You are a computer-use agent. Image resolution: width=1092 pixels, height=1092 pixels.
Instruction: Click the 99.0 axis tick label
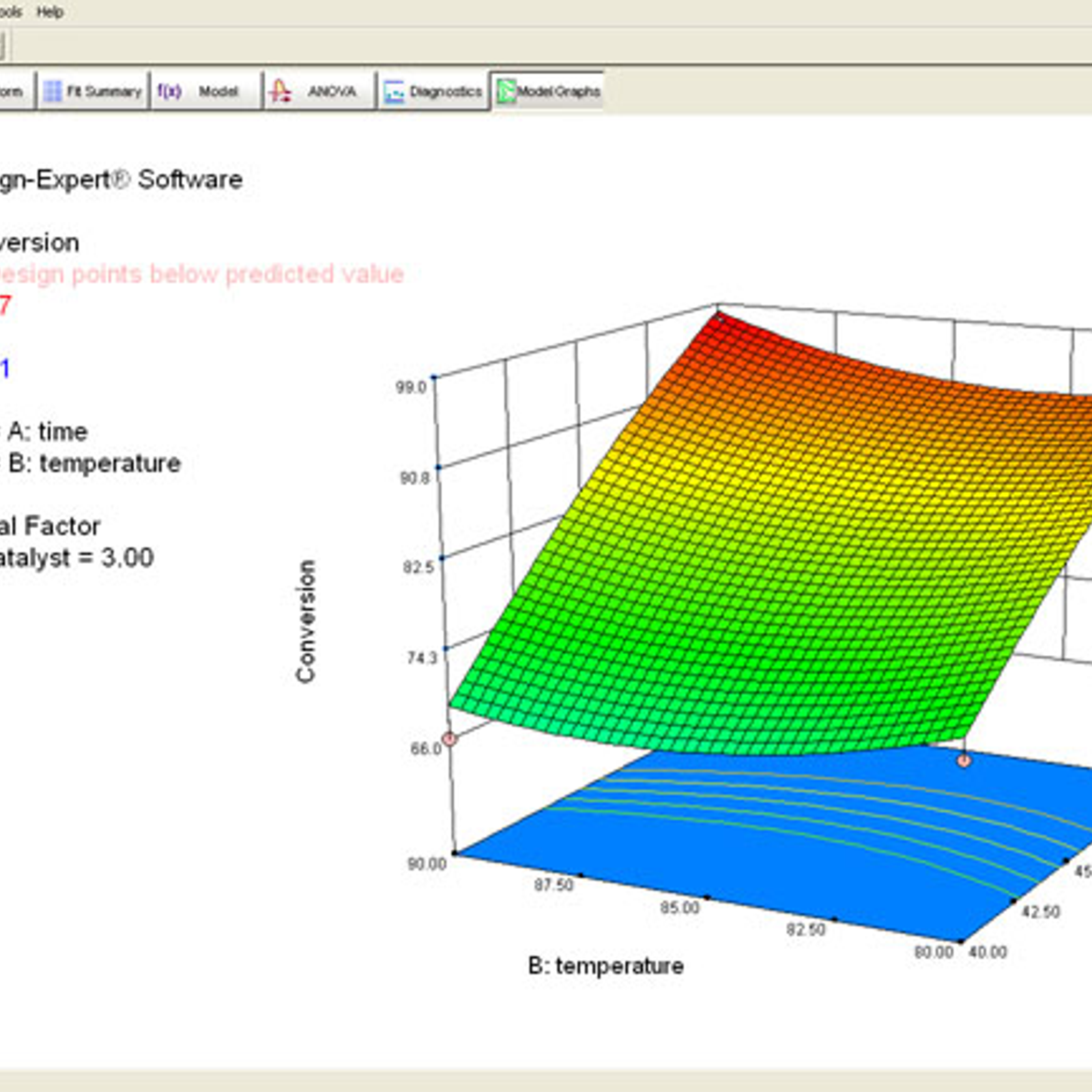(x=411, y=387)
